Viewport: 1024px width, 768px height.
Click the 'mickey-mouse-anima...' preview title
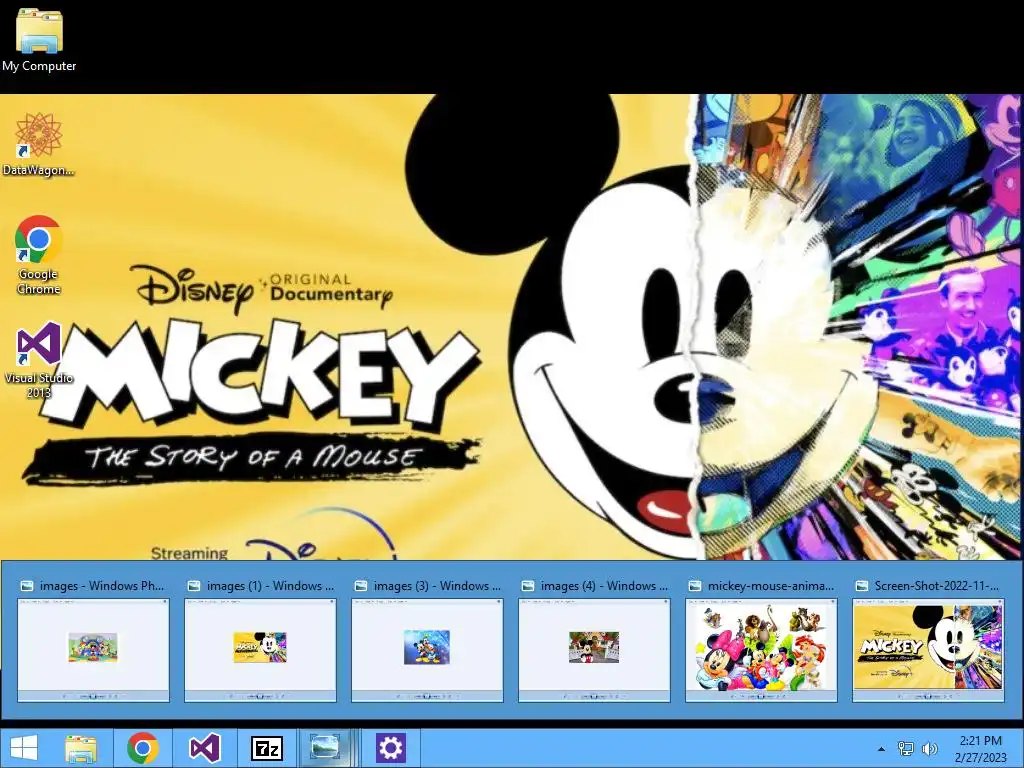pyautogui.click(x=771, y=586)
